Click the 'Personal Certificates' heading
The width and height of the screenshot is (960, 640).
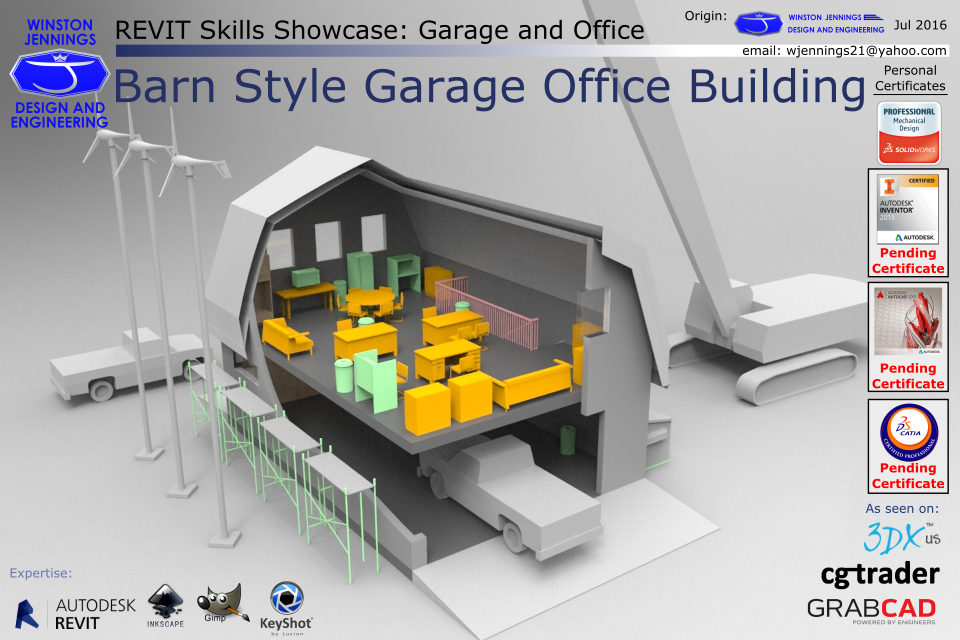point(910,78)
